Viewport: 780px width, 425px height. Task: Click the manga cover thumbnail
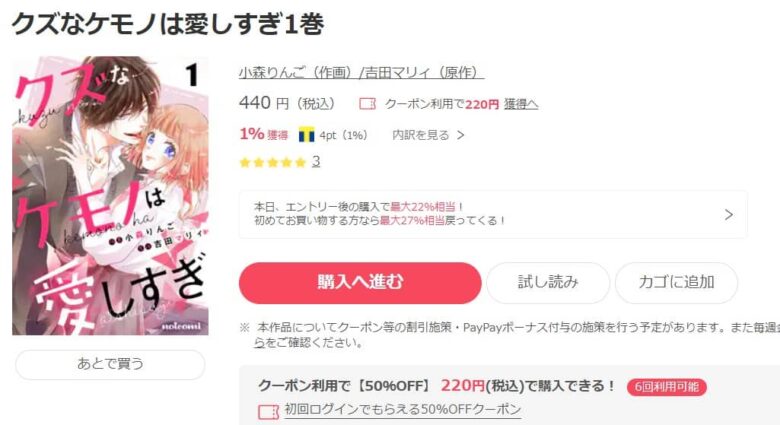[110, 196]
